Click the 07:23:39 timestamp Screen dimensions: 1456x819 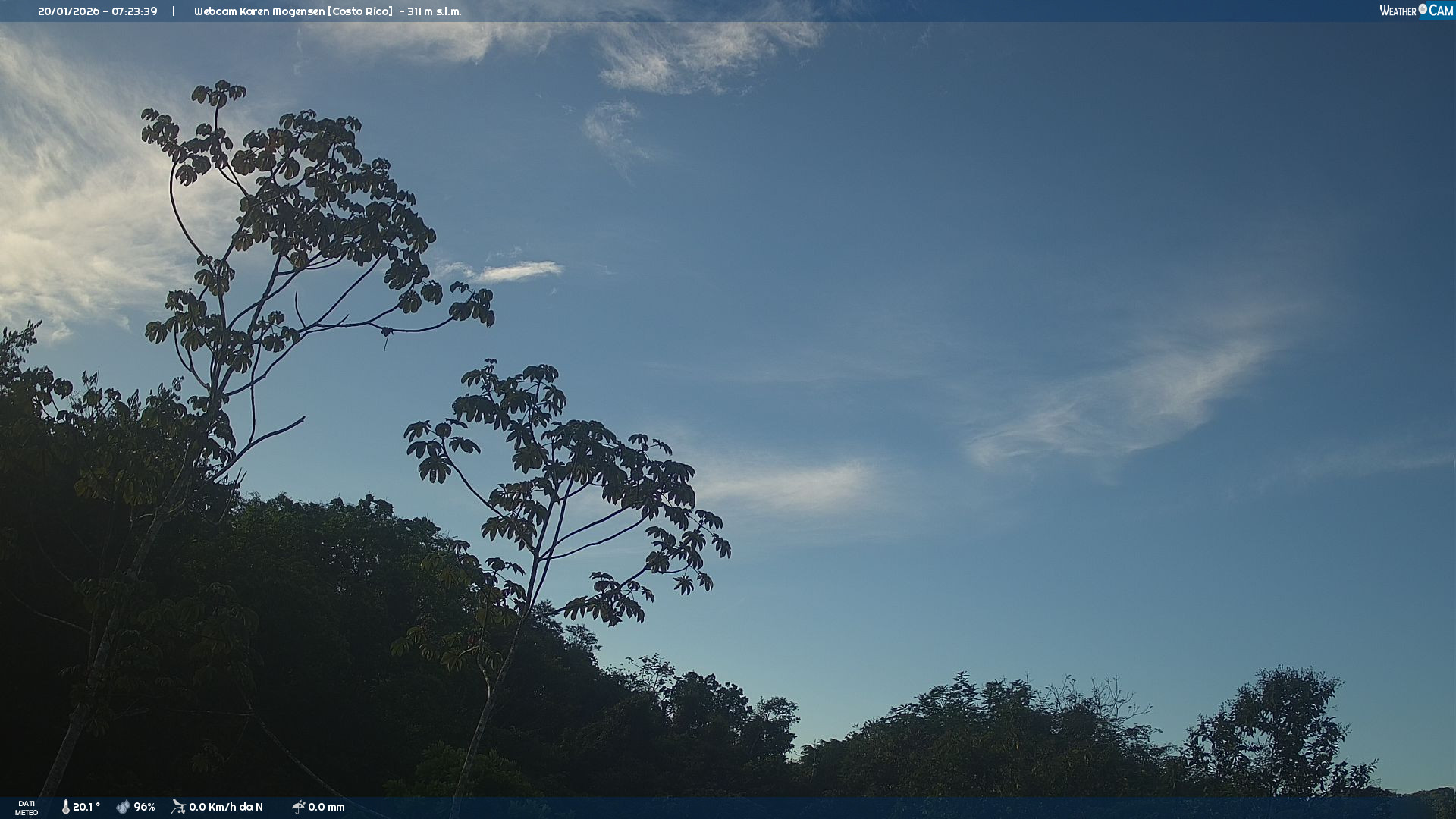(134, 11)
